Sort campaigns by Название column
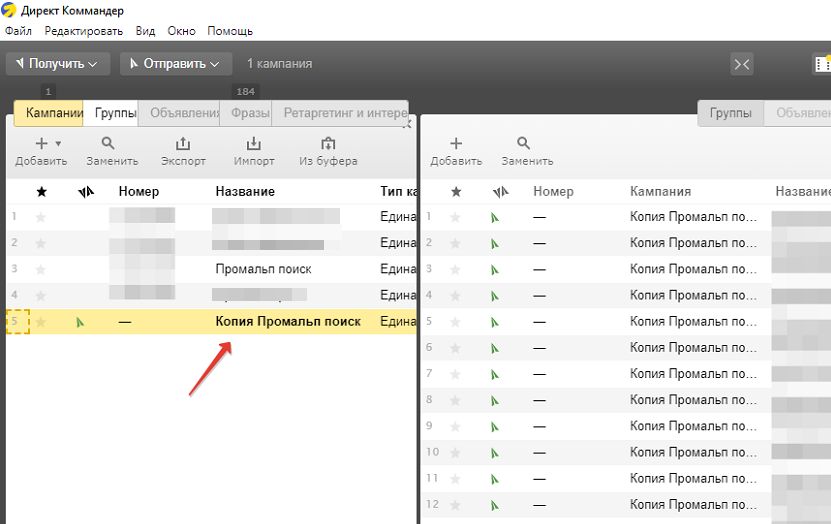 click(245, 191)
